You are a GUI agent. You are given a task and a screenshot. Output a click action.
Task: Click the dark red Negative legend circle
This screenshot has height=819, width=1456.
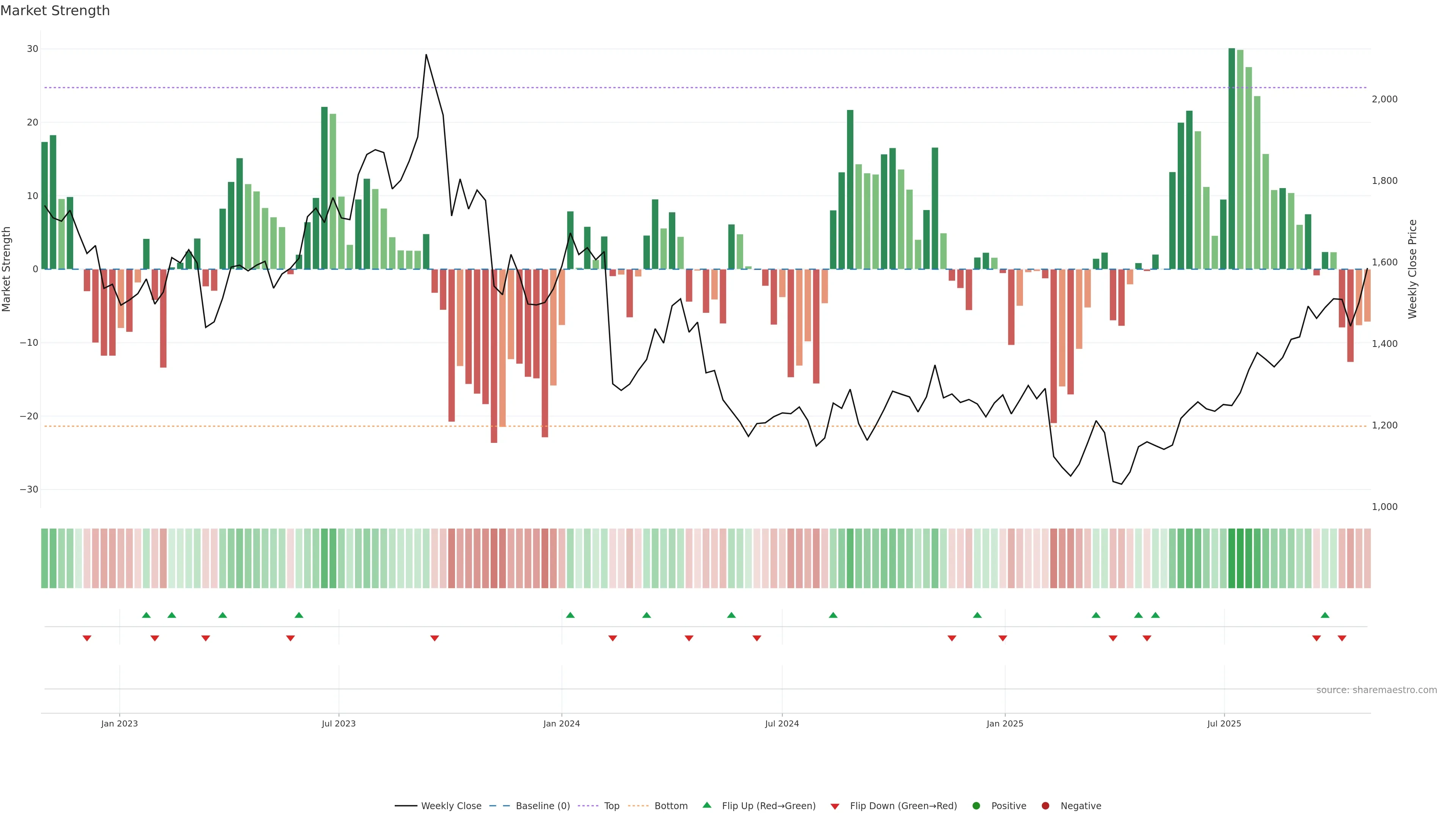click(1045, 806)
